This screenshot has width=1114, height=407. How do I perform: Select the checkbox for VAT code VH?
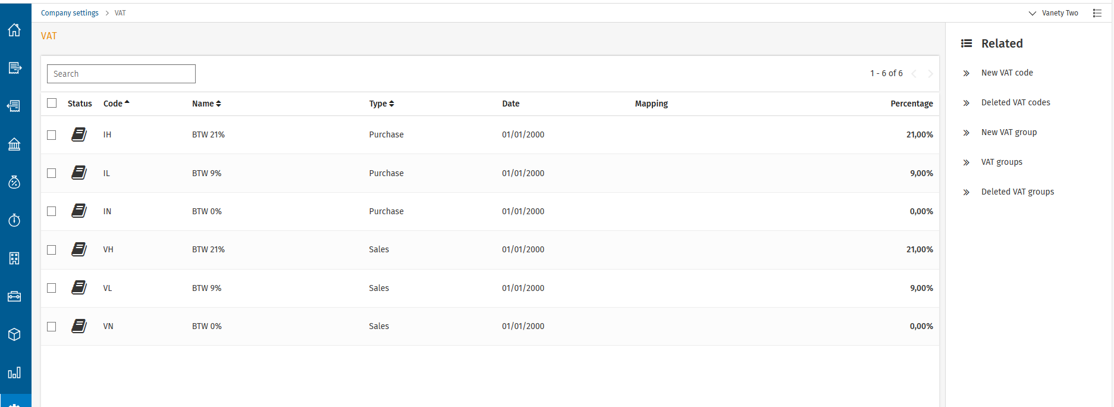[x=52, y=249]
